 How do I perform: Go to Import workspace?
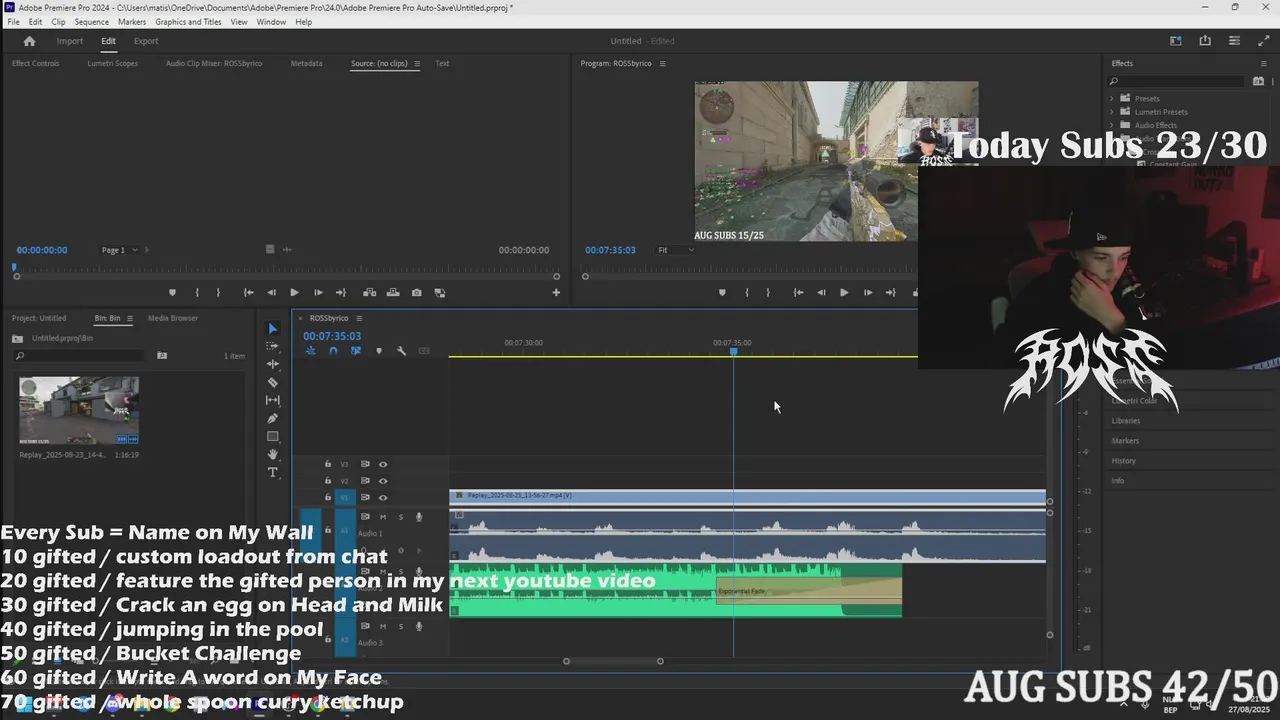70,41
